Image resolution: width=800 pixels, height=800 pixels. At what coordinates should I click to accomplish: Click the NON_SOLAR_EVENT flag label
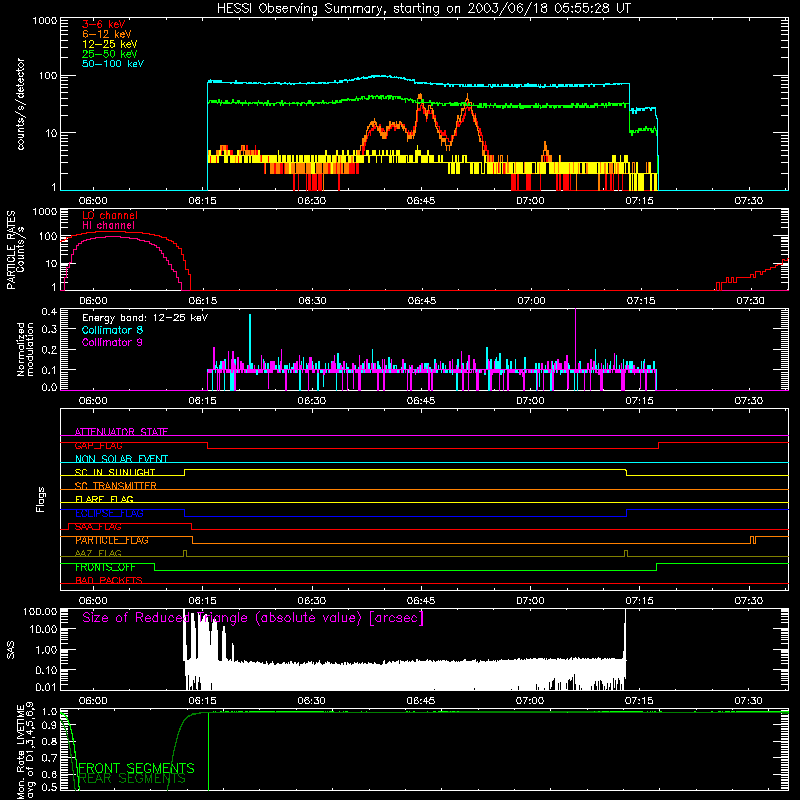tap(121, 459)
